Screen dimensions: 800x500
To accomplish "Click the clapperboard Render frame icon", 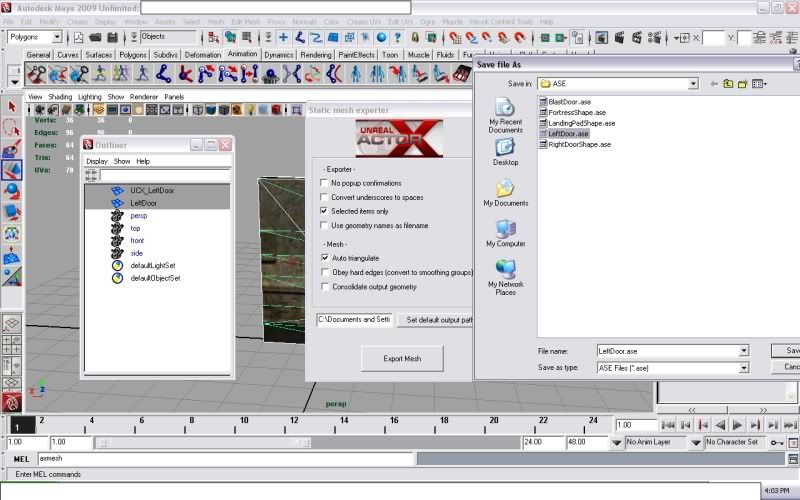I will pyautogui.click(x=620, y=37).
